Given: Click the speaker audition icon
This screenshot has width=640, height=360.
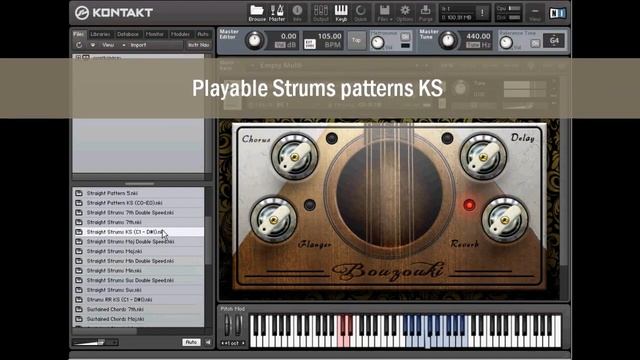Looking at the screenshot, I should coord(208,342).
